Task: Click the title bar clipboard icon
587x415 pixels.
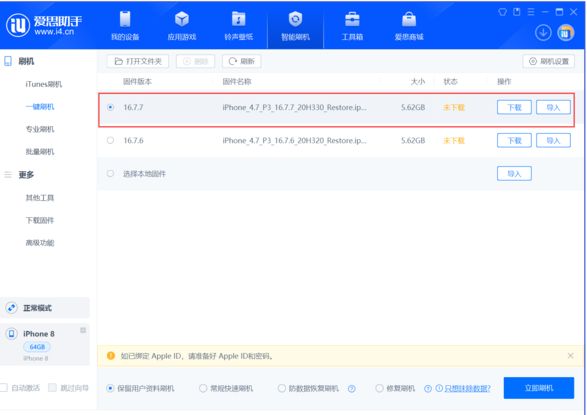Action: coord(517,12)
